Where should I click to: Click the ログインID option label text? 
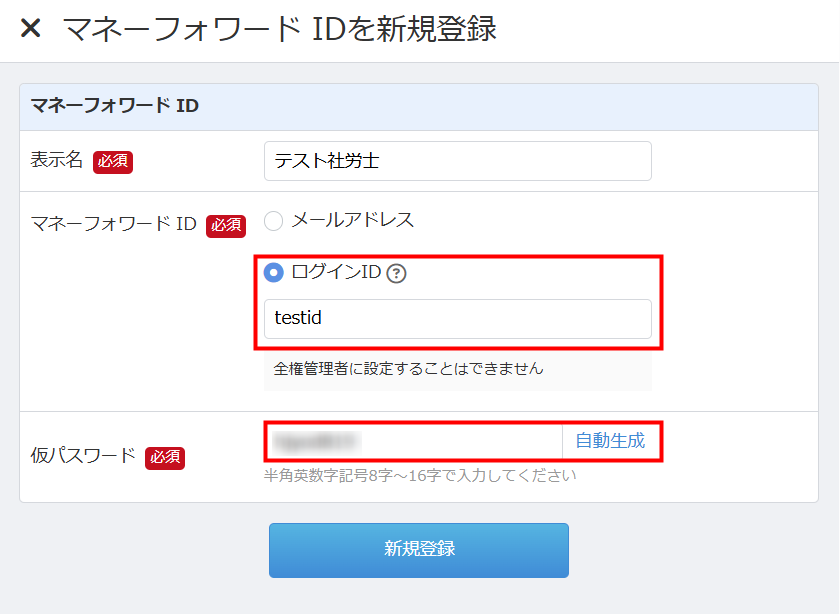tap(336, 272)
